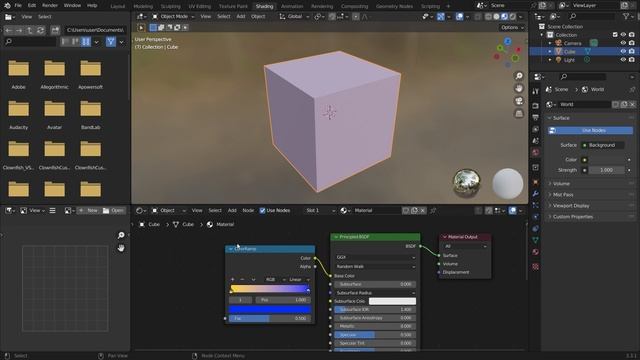Click the viewport zoom magnifier icon
Viewport: 640px width, 360px height.
(519, 76)
